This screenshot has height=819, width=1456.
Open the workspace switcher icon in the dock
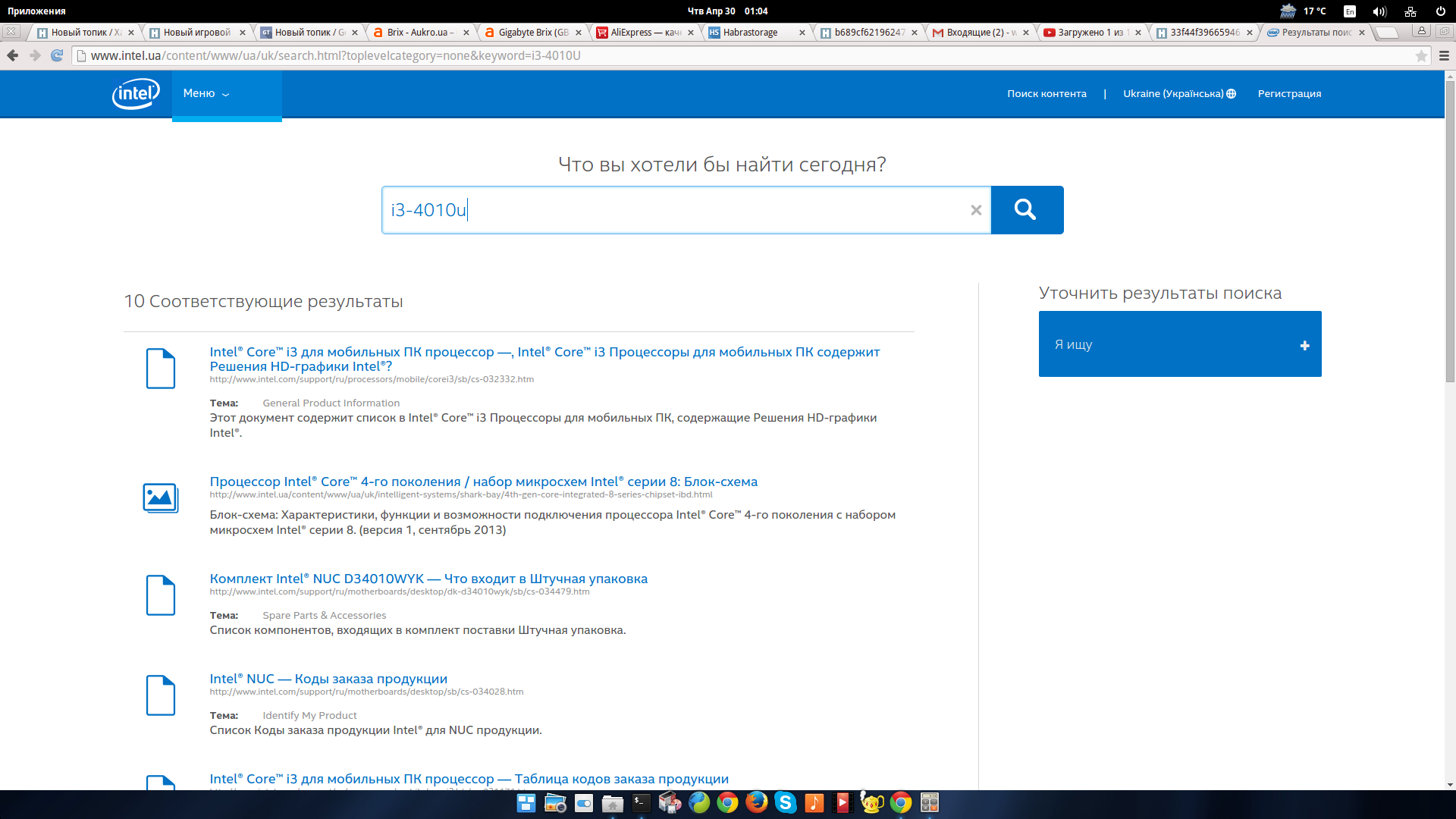(526, 803)
